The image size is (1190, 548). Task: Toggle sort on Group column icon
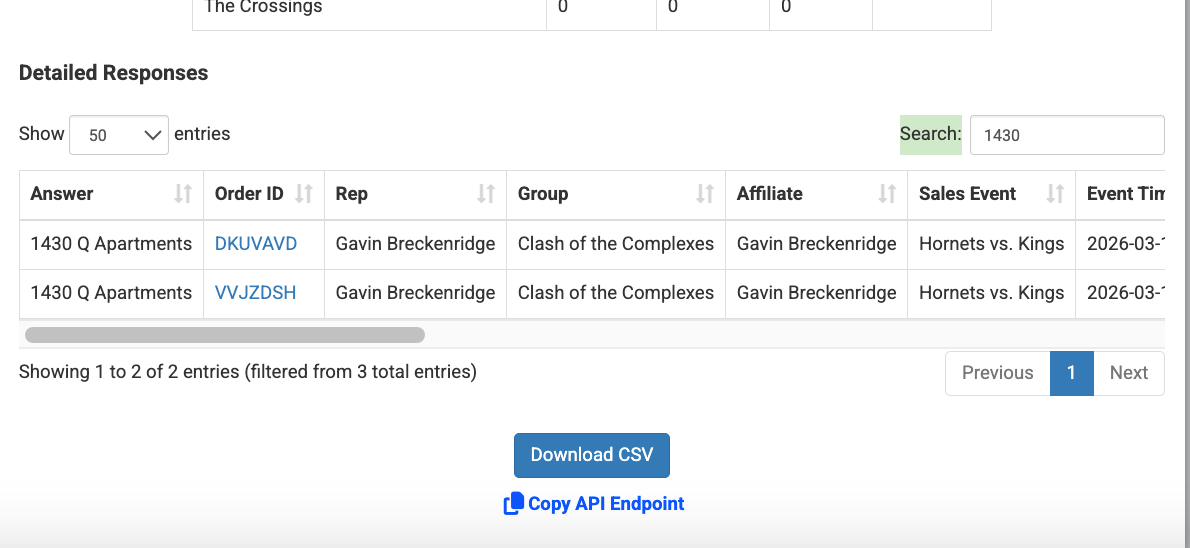[x=705, y=194]
